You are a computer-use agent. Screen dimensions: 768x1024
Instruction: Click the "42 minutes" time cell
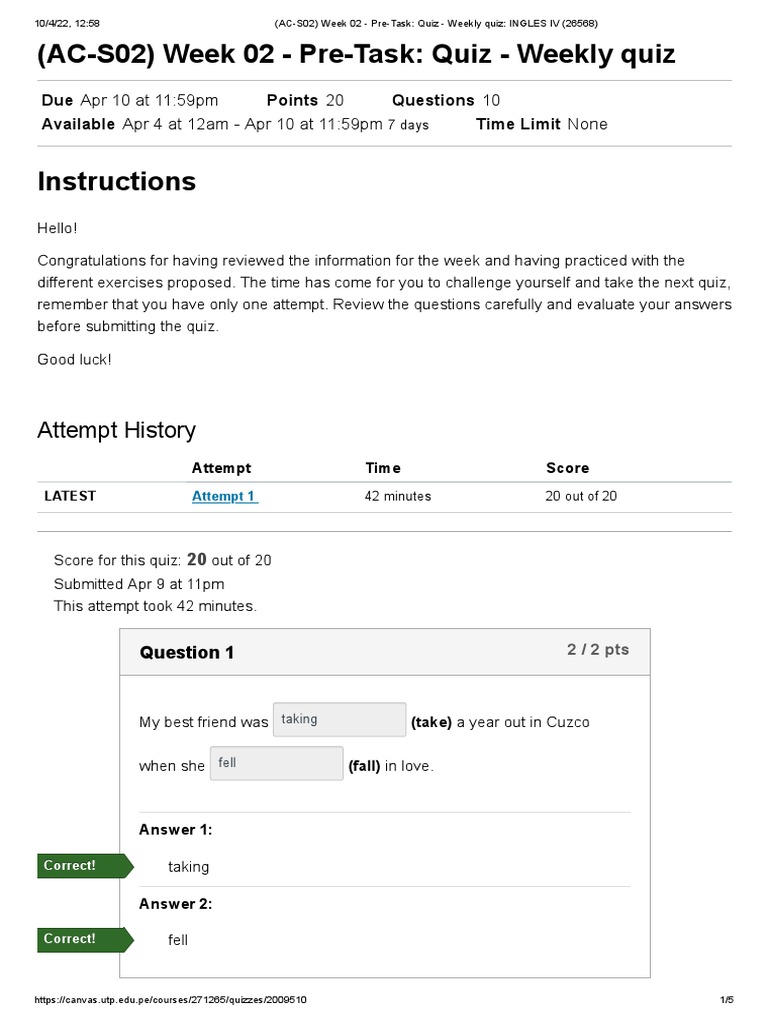(x=398, y=496)
